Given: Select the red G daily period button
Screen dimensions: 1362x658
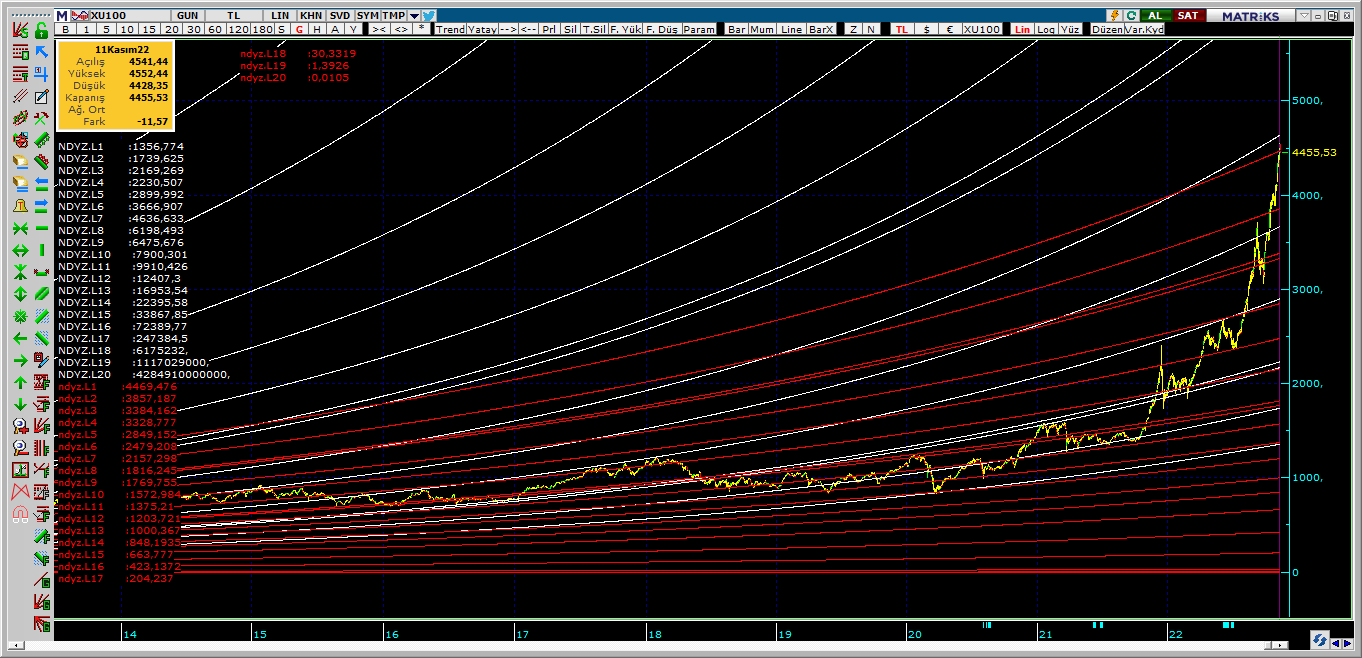Looking at the screenshot, I should pyautogui.click(x=299, y=29).
